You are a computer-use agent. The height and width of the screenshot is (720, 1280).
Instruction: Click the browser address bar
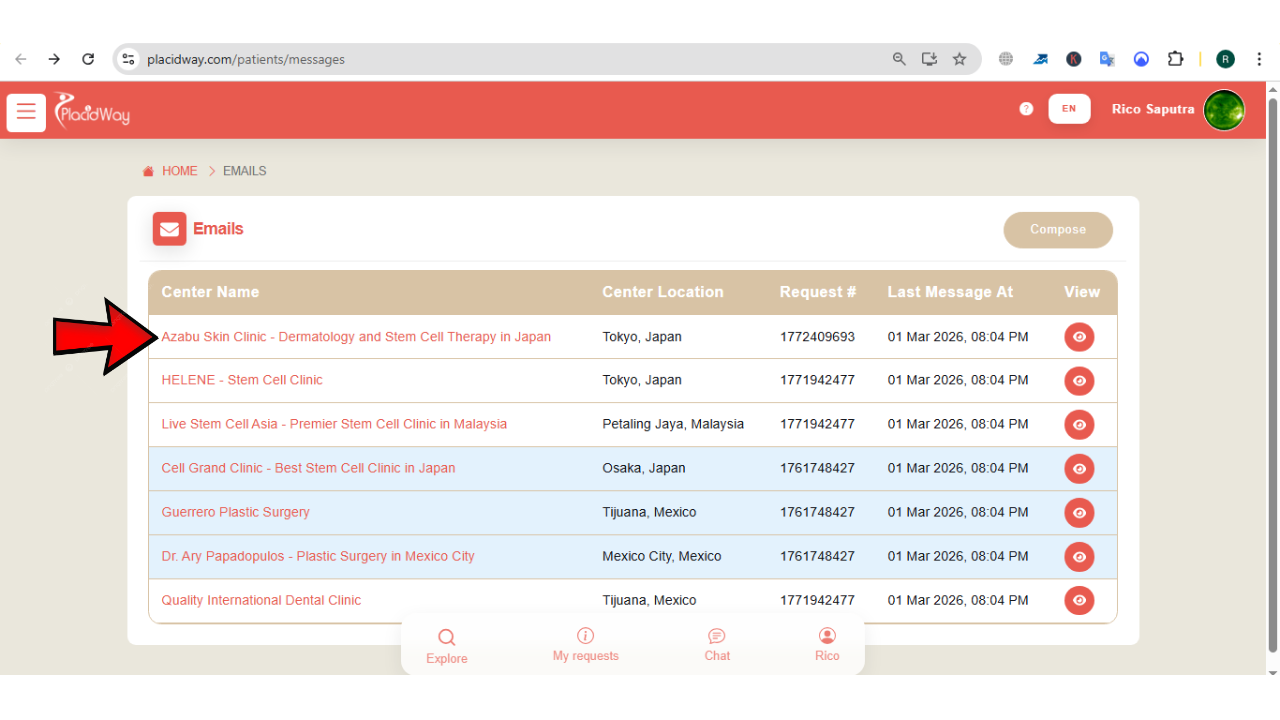500,59
